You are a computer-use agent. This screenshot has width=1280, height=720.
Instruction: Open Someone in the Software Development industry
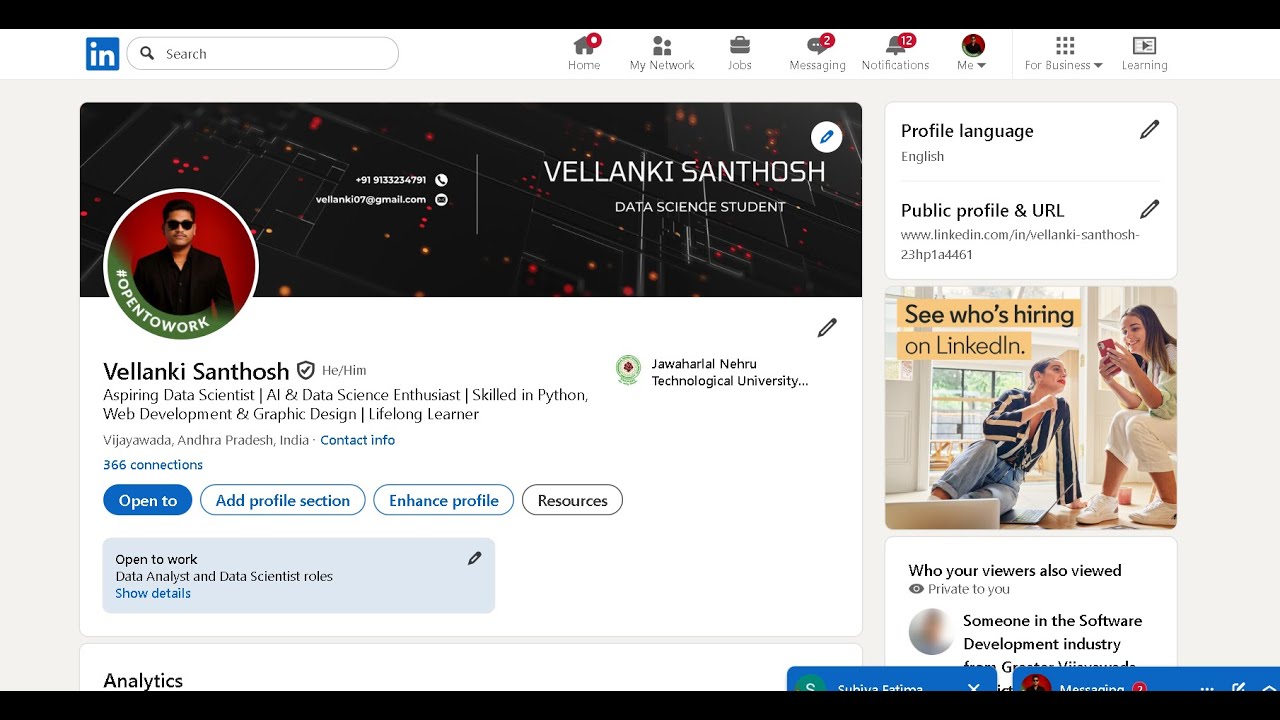tap(1052, 644)
